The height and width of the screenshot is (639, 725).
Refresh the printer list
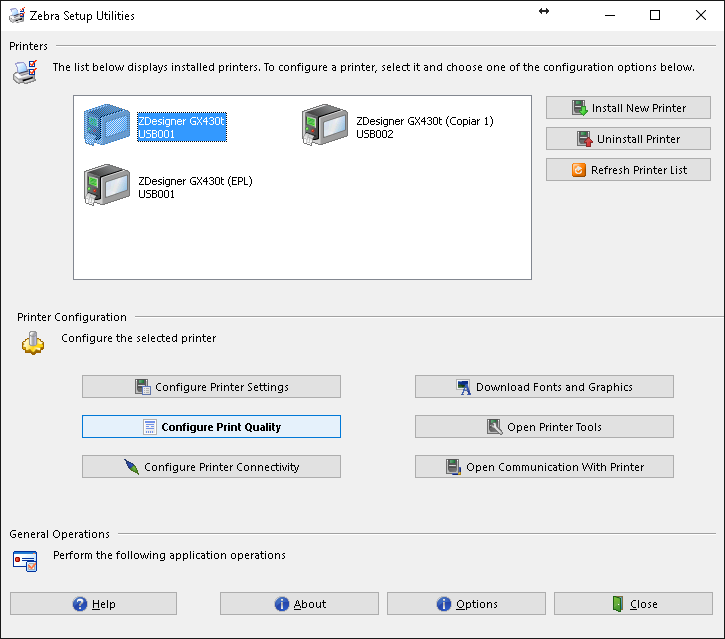pos(628,170)
